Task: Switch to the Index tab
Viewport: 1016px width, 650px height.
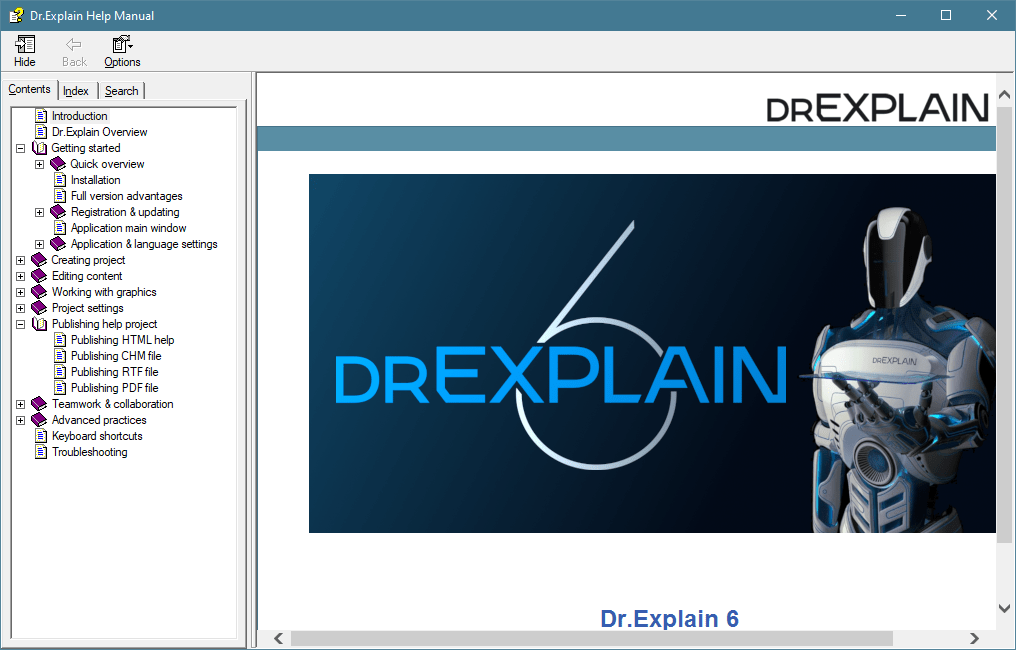Action: pos(76,91)
